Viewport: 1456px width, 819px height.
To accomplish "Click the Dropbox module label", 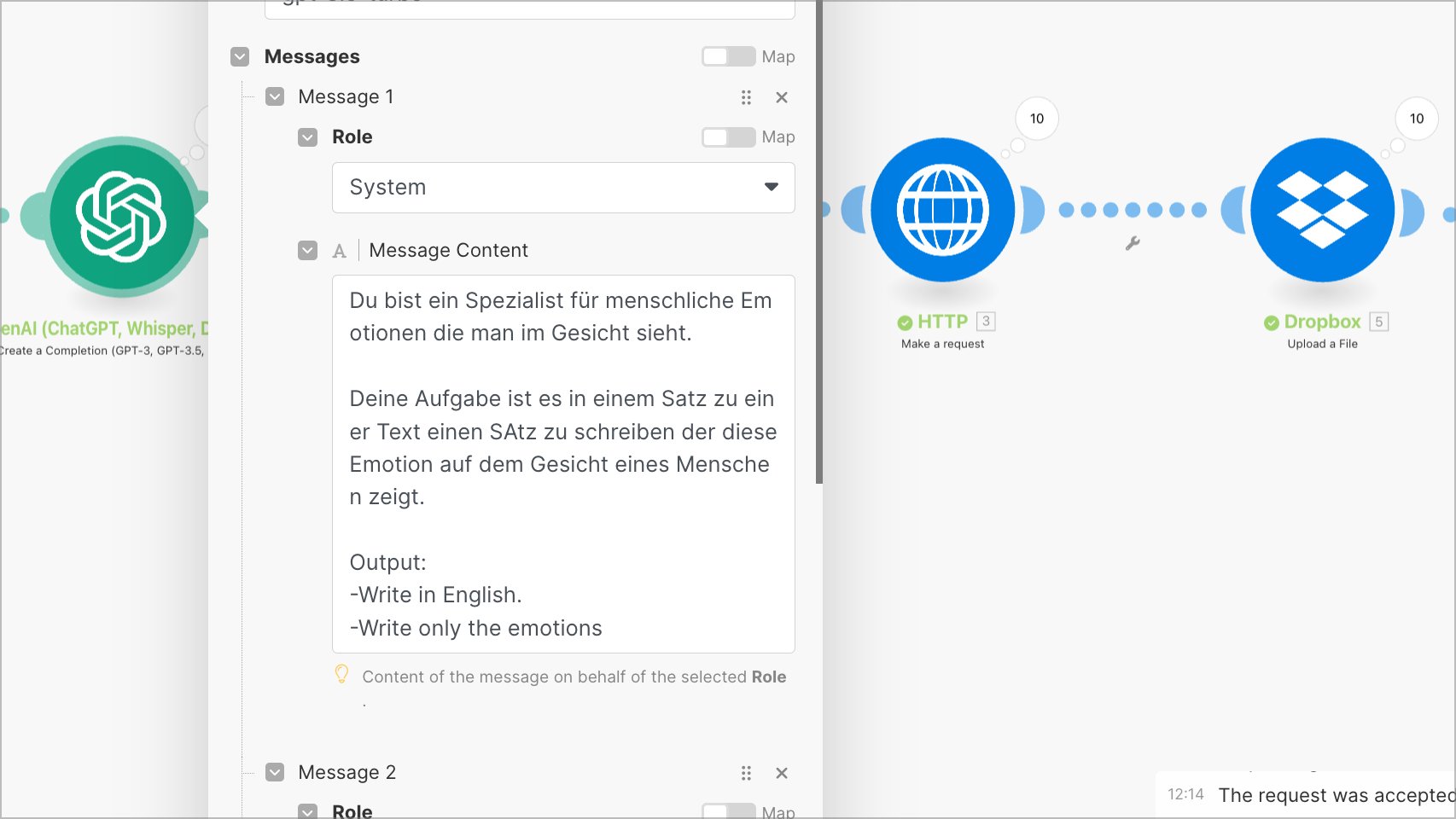I will [1322, 322].
